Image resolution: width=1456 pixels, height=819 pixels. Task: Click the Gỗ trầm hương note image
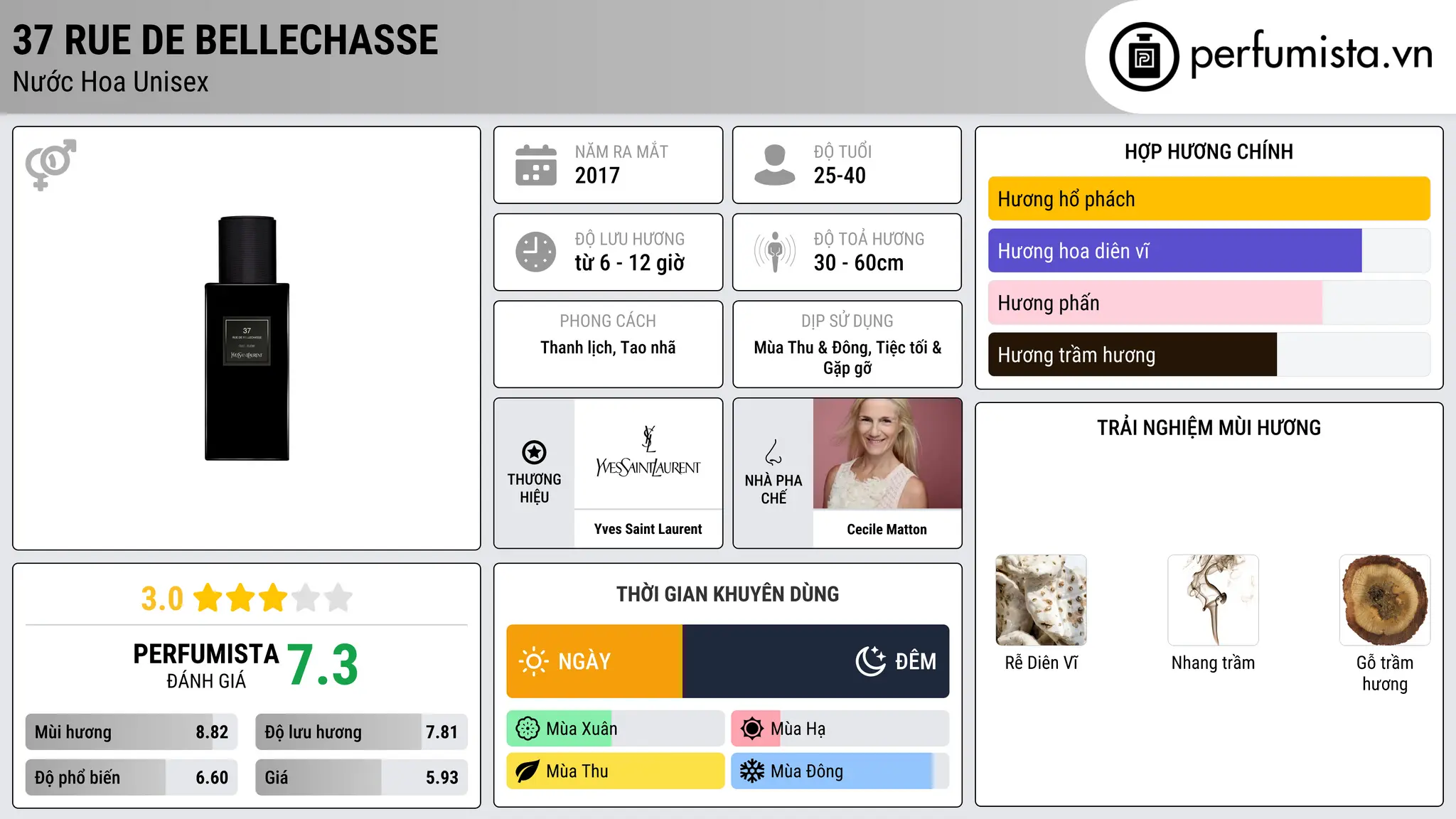point(1385,600)
